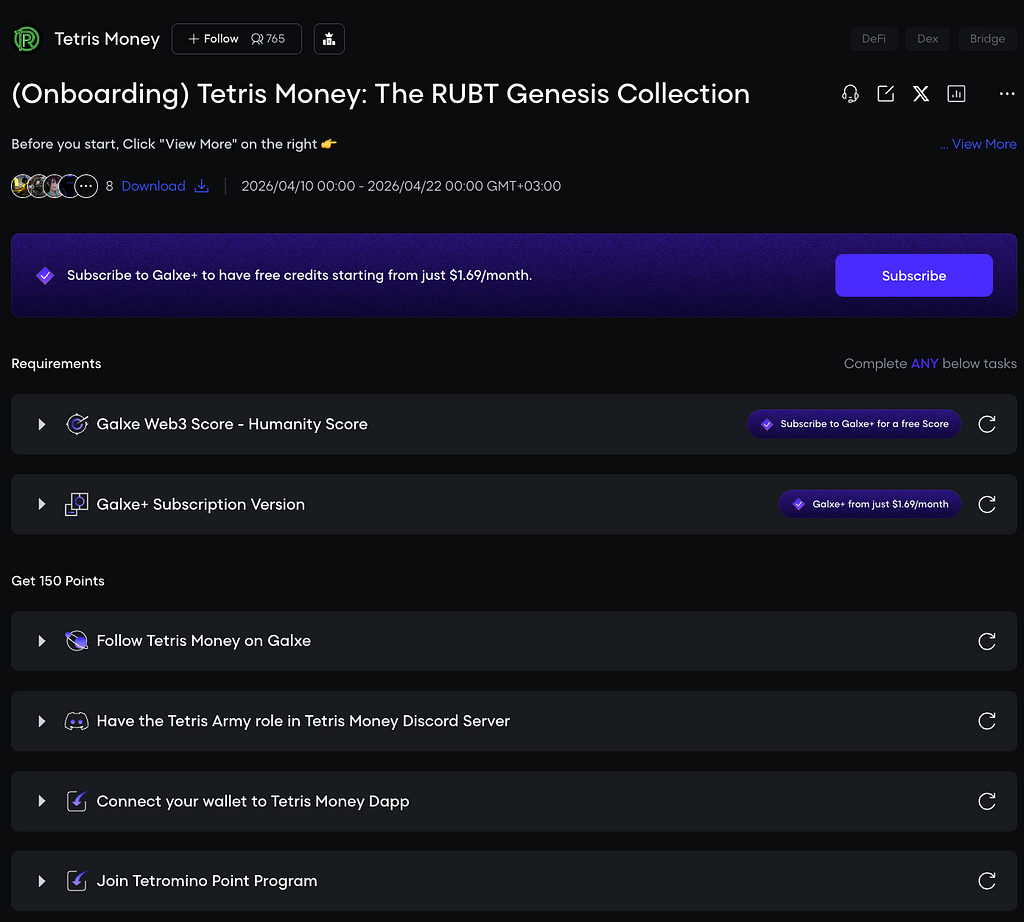Refresh the Galxe+ Subscription Version task
Viewport: 1024px width, 922px height.
click(x=987, y=505)
